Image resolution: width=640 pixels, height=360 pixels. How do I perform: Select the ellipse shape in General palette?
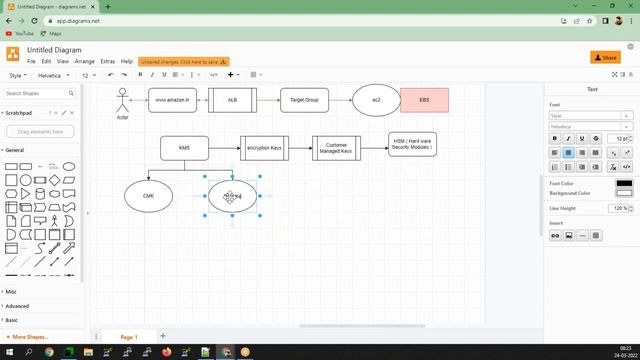(x=69, y=167)
